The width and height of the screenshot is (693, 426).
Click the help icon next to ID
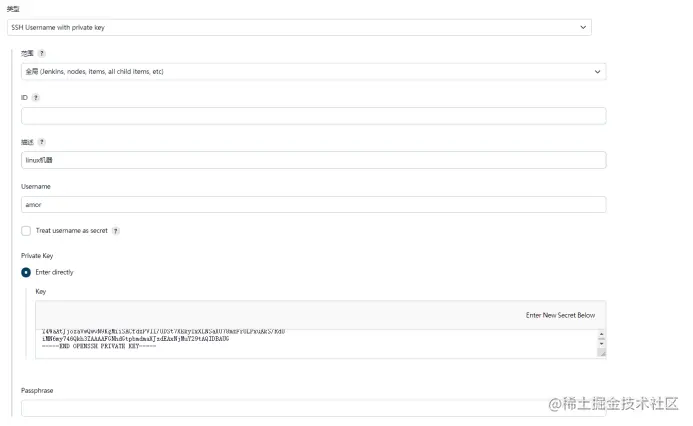[36, 98]
